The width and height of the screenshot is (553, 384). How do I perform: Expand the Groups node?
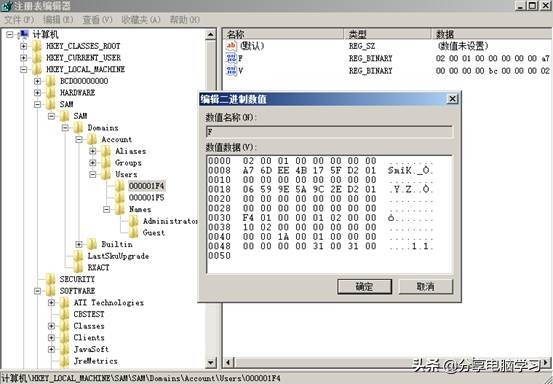(92, 162)
